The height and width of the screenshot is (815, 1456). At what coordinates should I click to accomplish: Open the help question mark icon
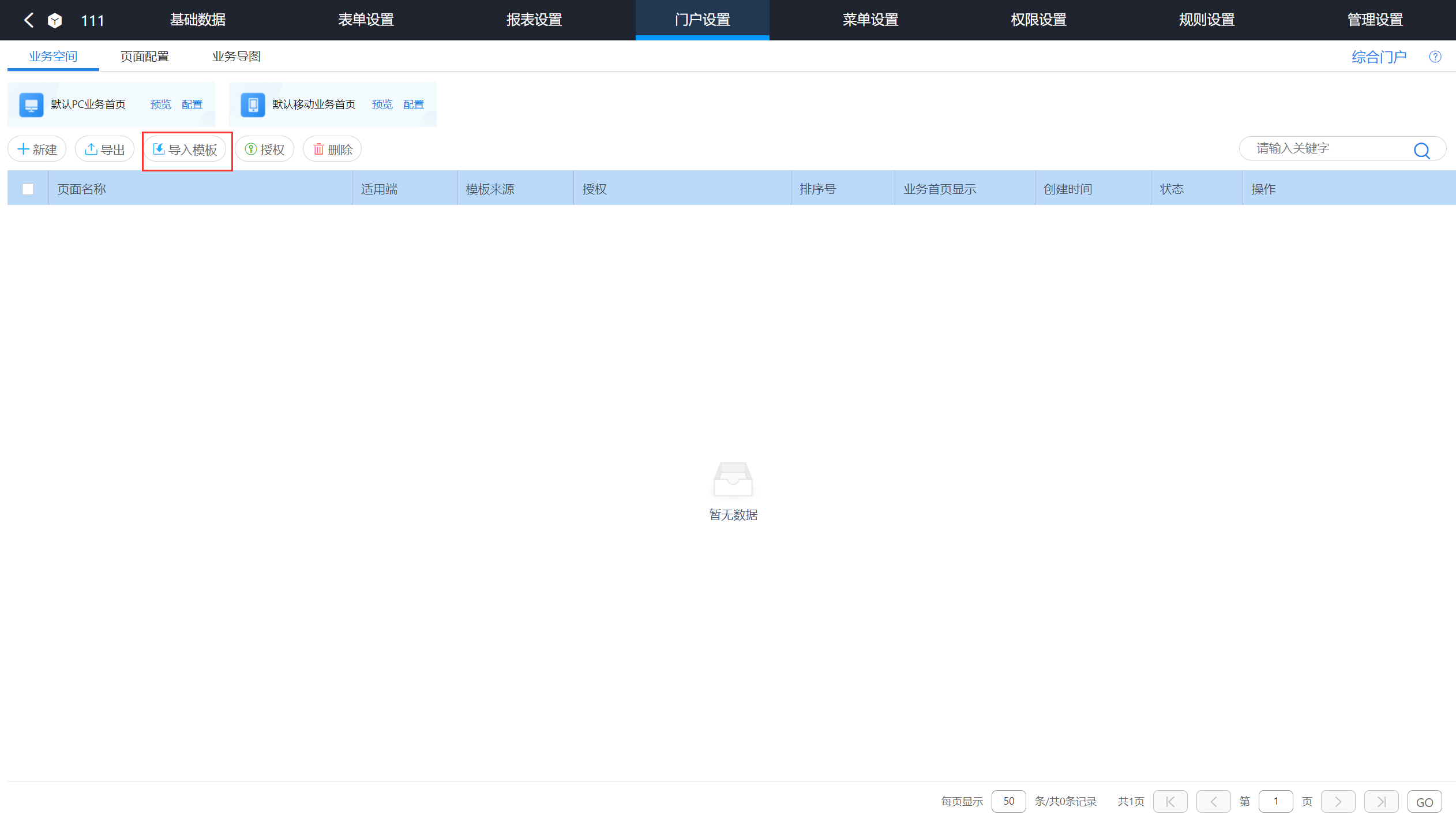coord(1435,56)
